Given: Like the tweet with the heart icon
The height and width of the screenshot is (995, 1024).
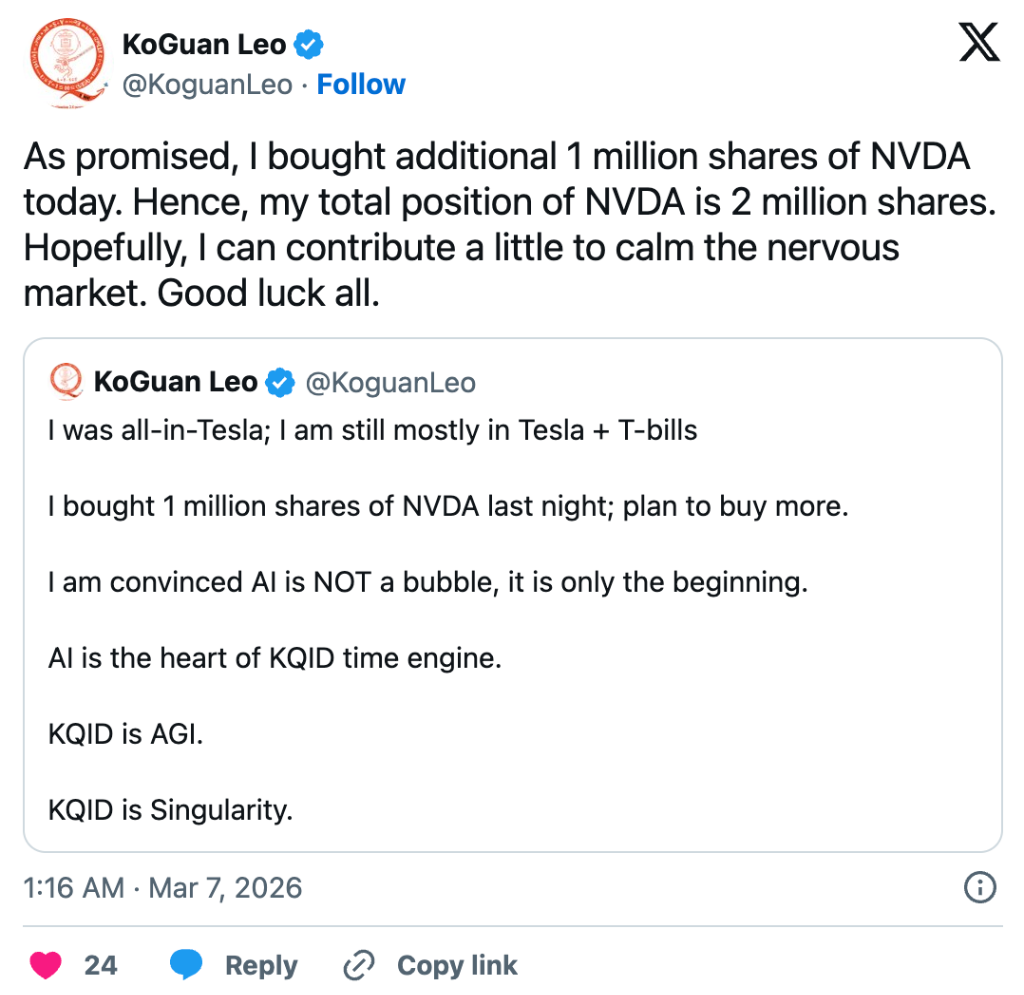Looking at the screenshot, I should 45,965.
